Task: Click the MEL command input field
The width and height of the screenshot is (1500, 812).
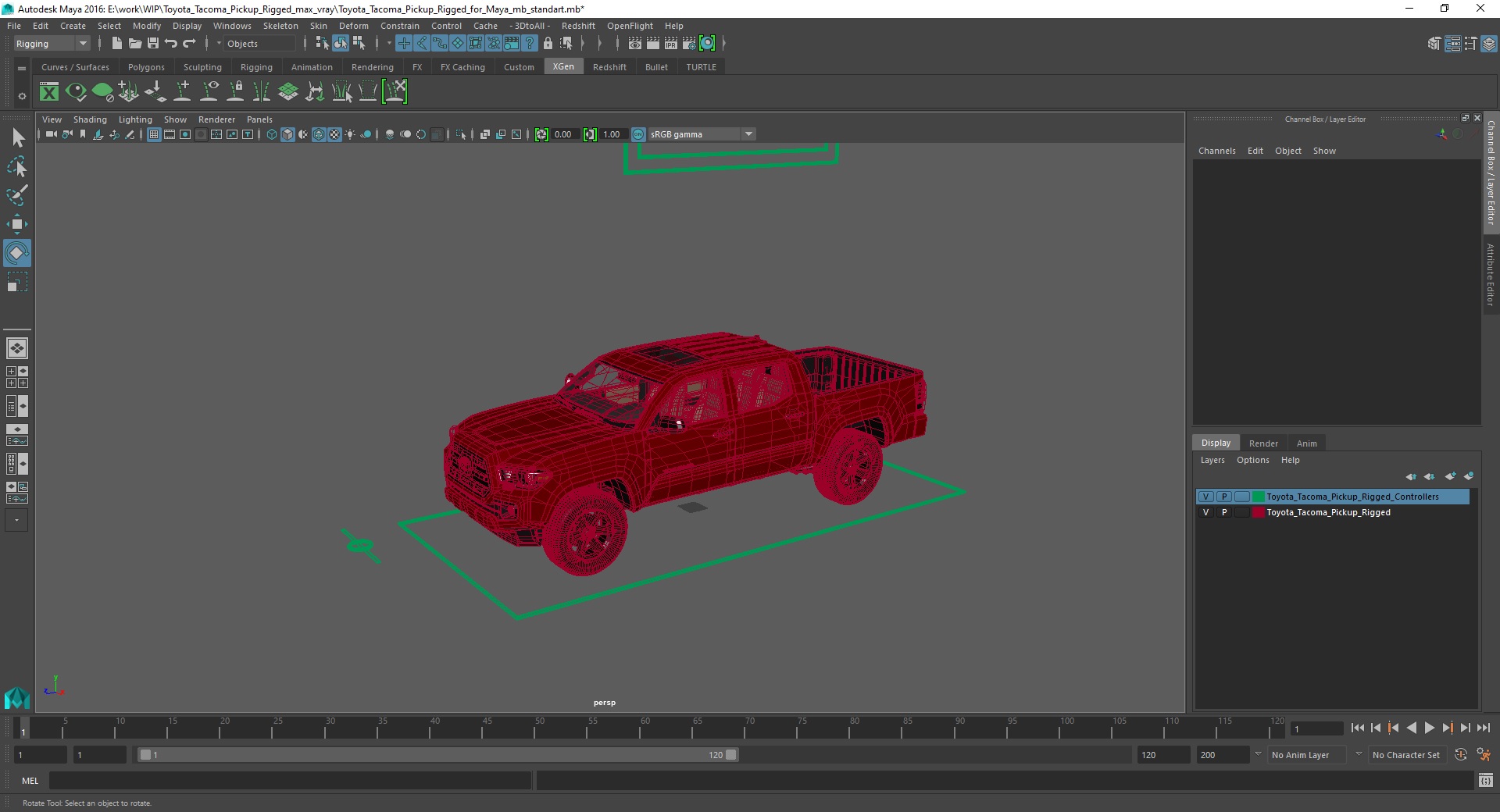Action: pos(291,781)
